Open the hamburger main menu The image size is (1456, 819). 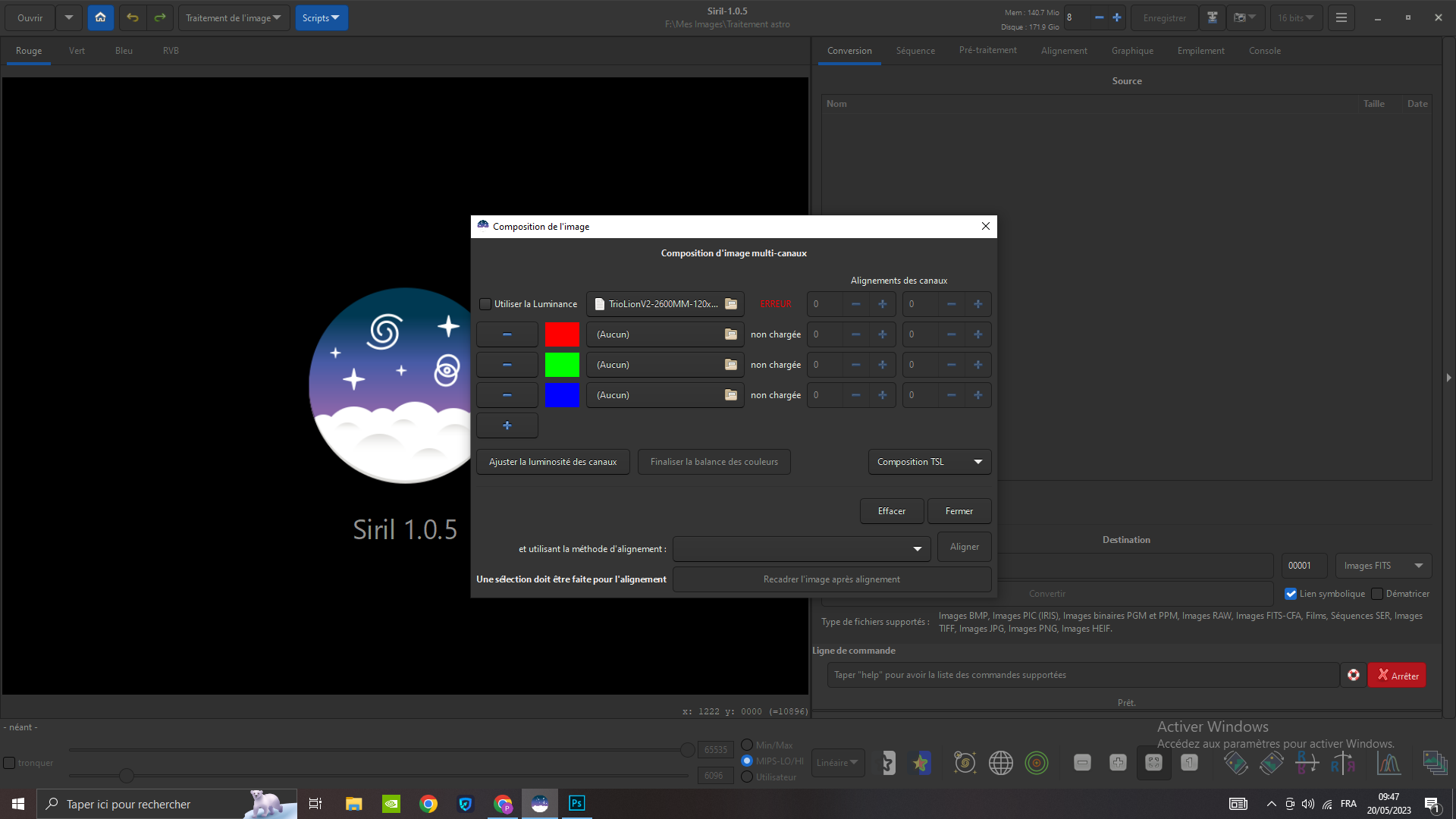[x=1341, y=17]
